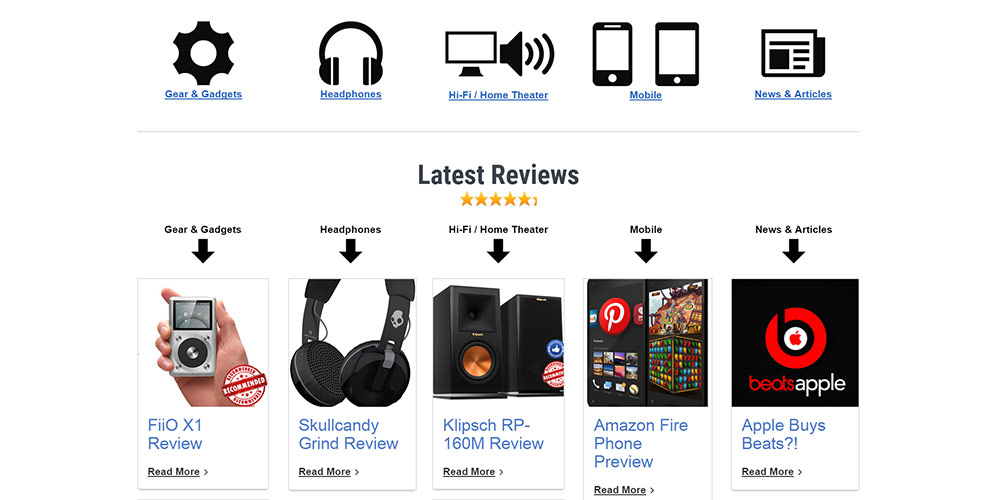Open the Gear & Gadgets link
The width and height of the screenshot is (1000, 500).
click(203, 94)
